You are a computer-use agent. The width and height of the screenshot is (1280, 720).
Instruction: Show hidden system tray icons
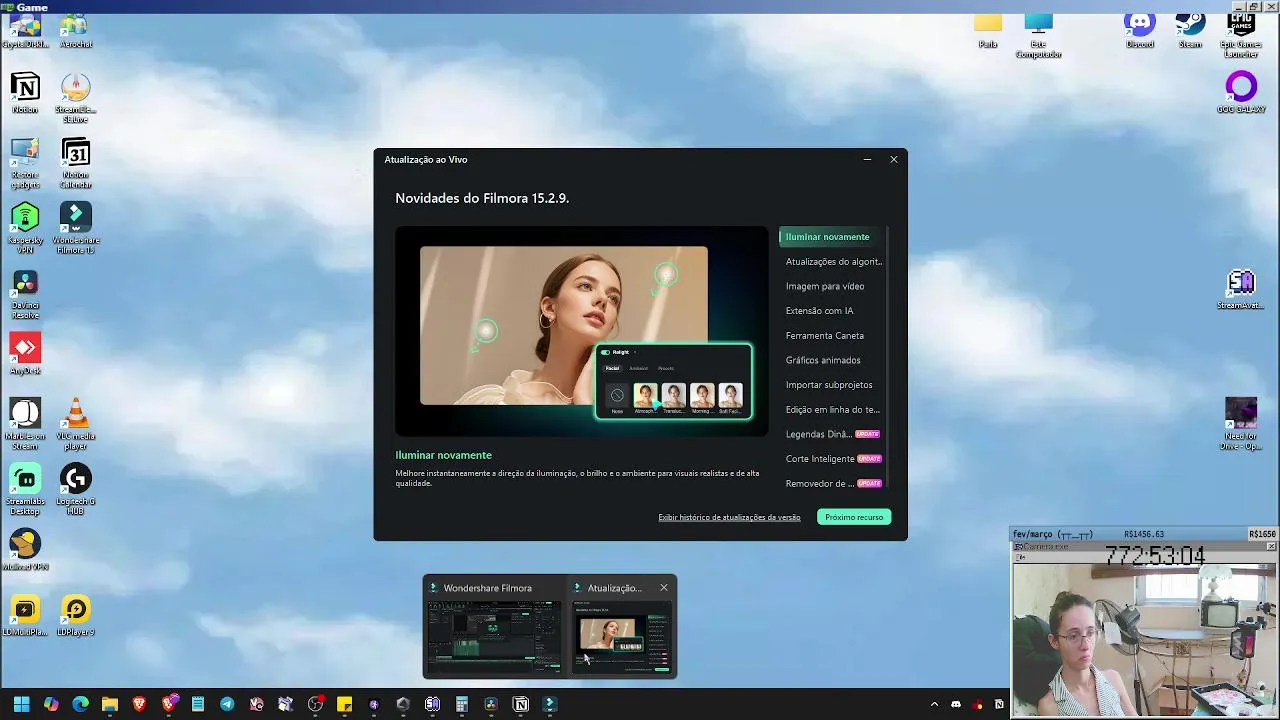pos(934,704)
